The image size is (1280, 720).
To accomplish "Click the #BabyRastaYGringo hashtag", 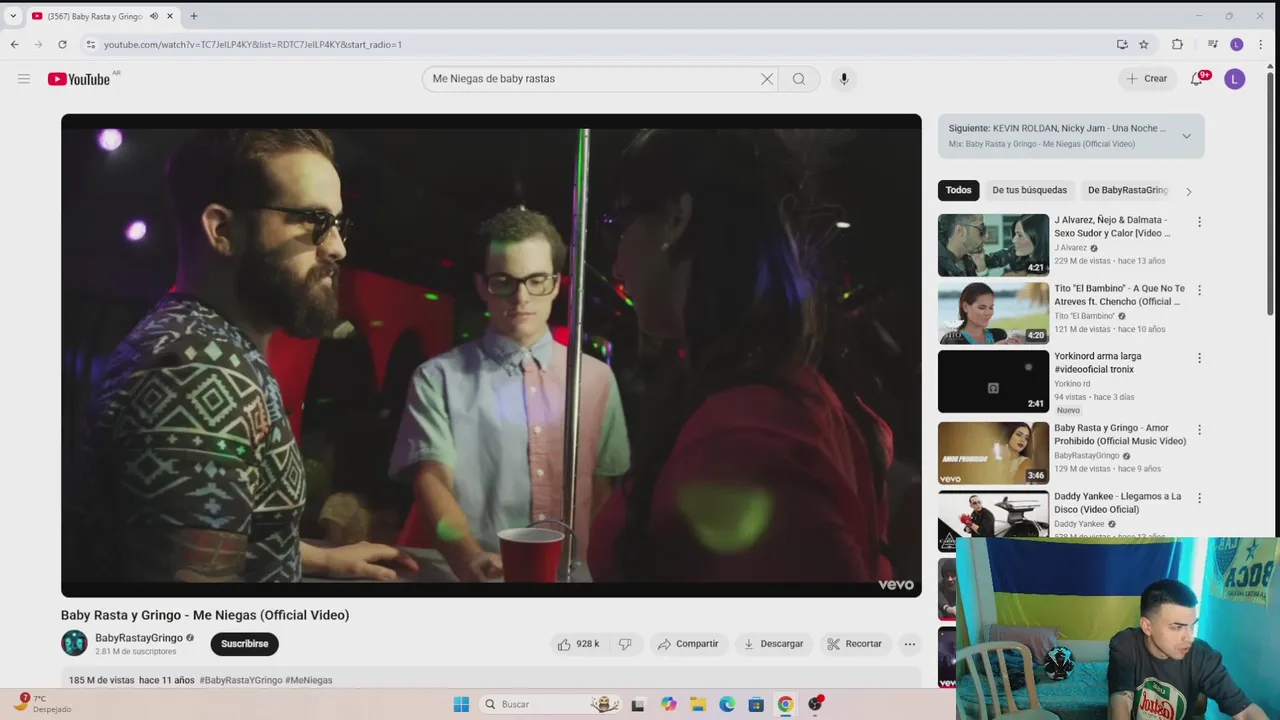I will point(241,680).
